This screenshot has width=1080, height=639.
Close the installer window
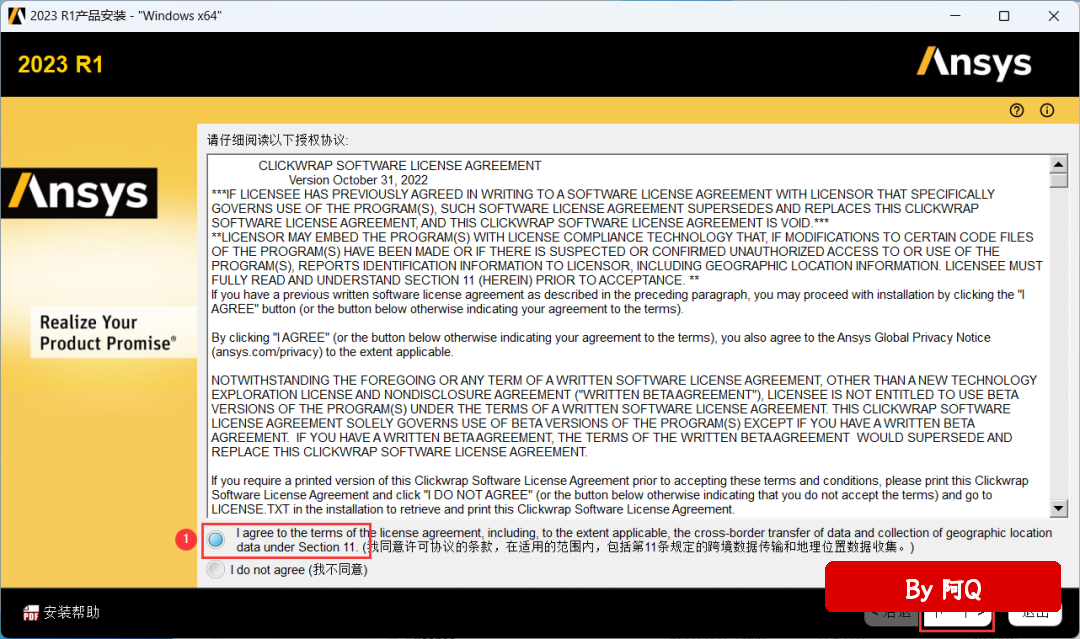pos(1052,16)
